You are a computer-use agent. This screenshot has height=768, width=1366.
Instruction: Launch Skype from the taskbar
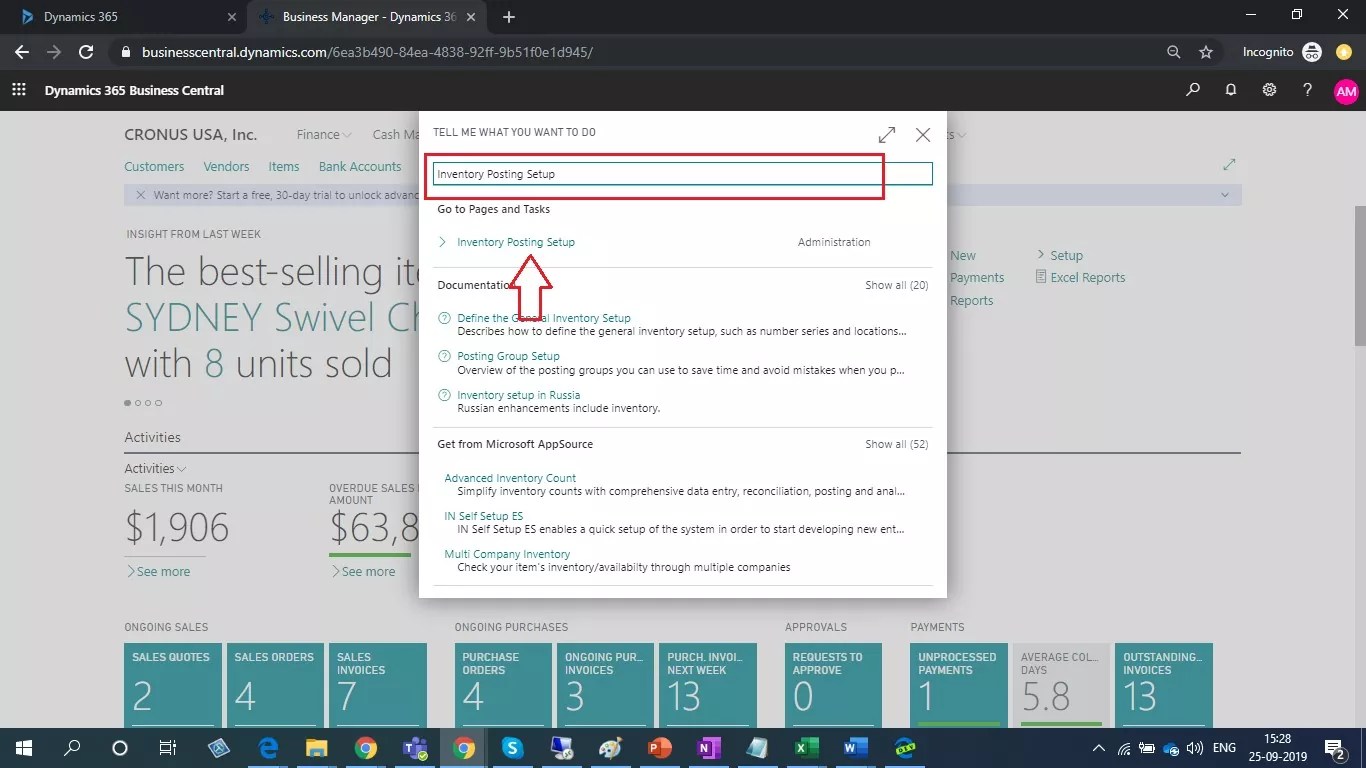[x=513, y=748]
